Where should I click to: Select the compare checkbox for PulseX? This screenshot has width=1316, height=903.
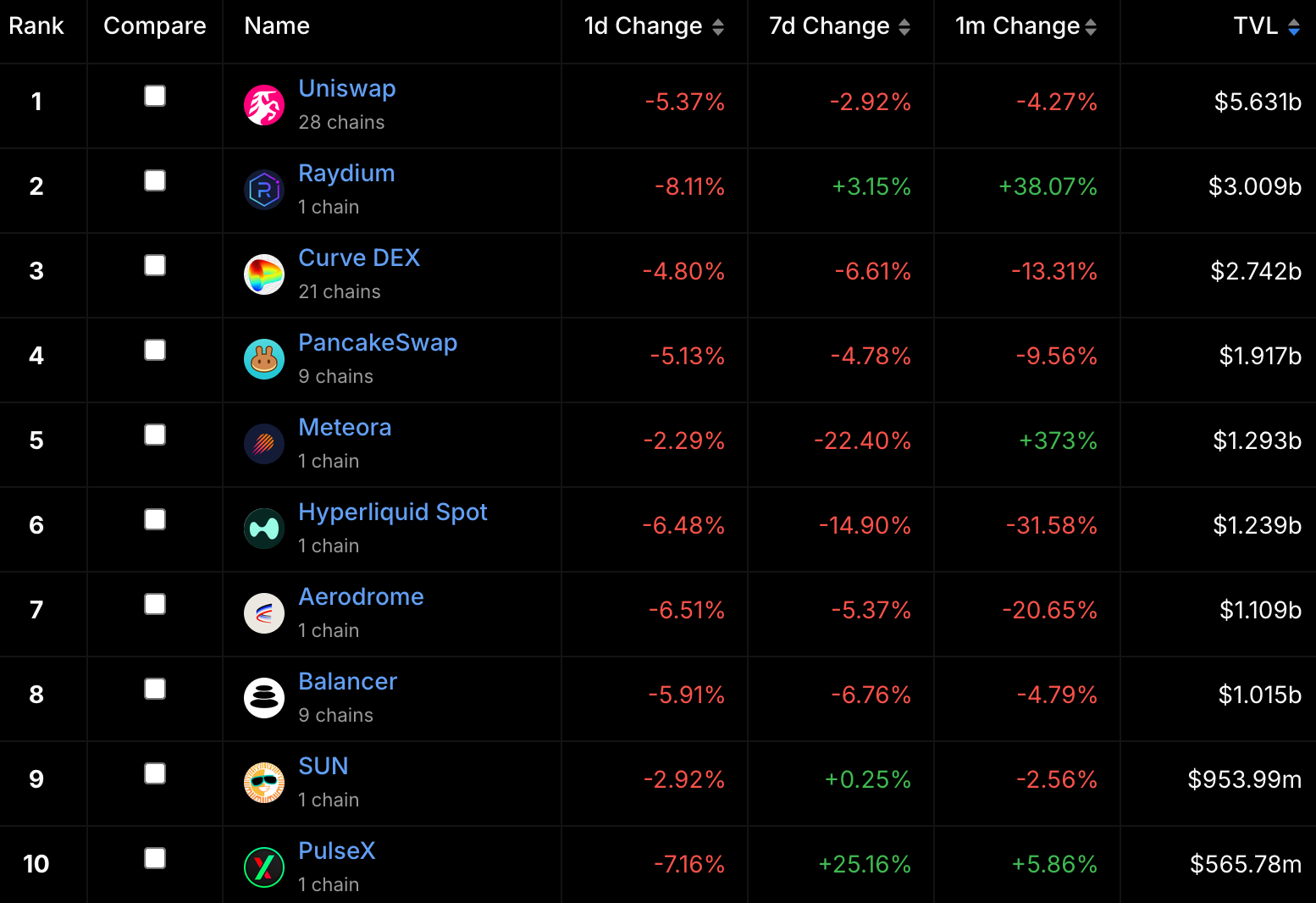coord(155,858)
